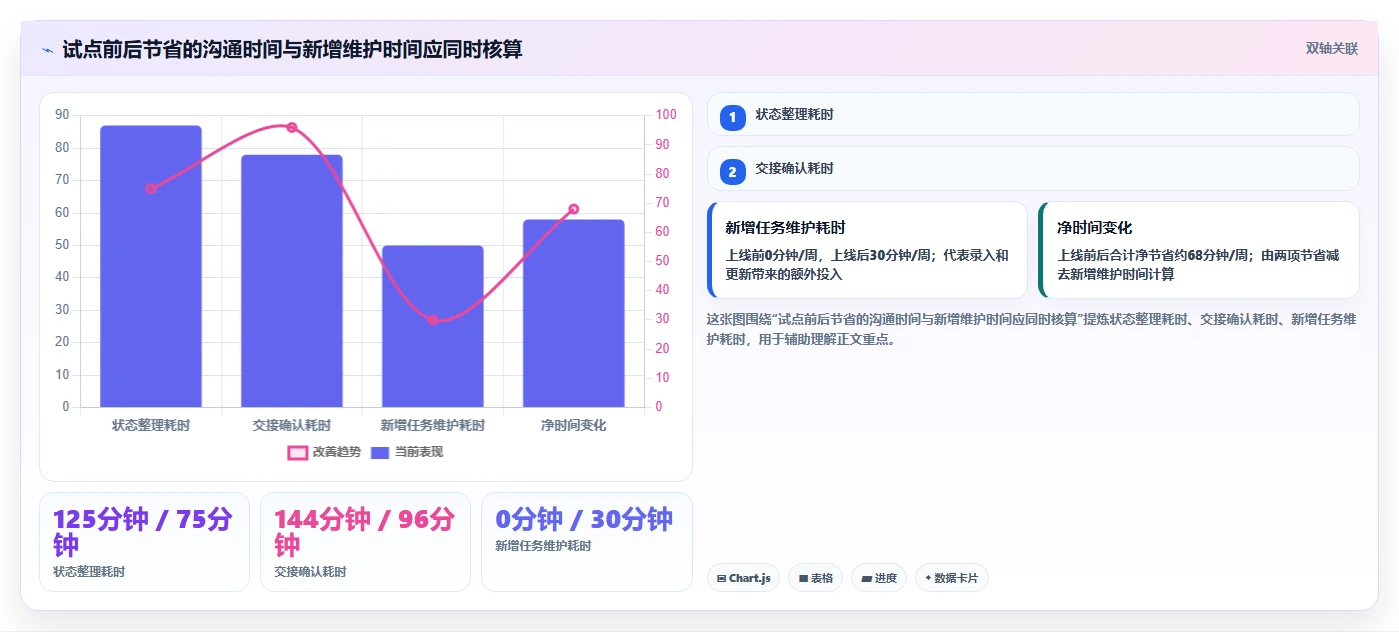This screenshot has height=632, width=1399.
Task: Click the x-axis label 交接确认耗时
Action: 292,425
